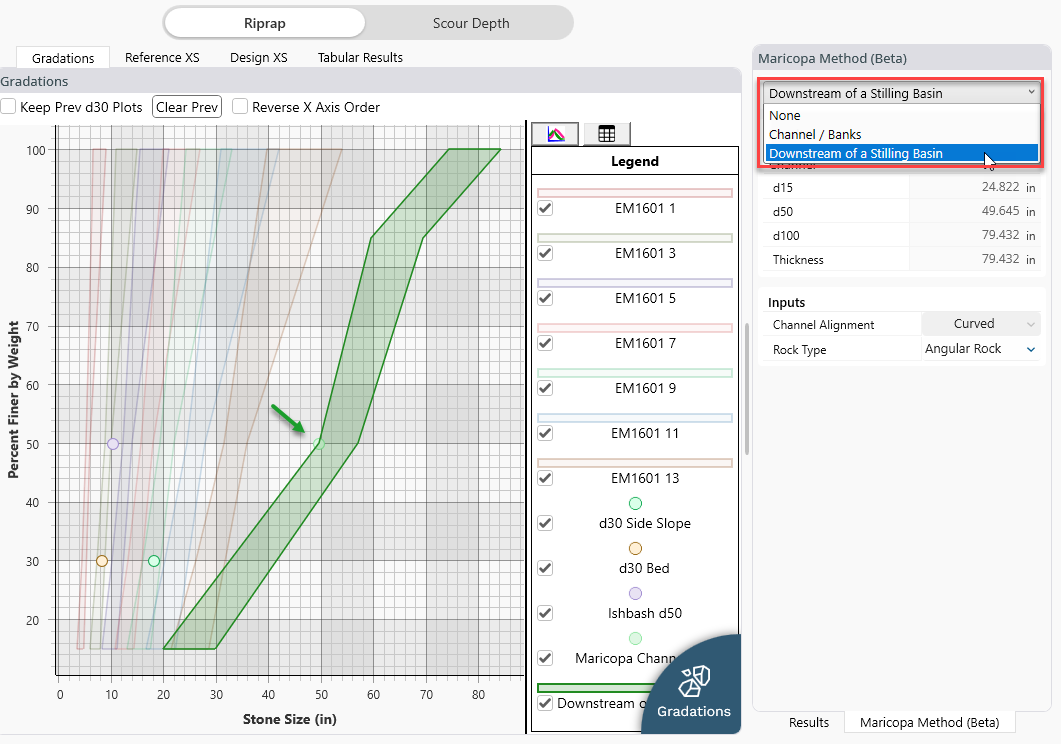Open the Gradations tab
This screenshot has height=744, width=1061.
(63, 57)
